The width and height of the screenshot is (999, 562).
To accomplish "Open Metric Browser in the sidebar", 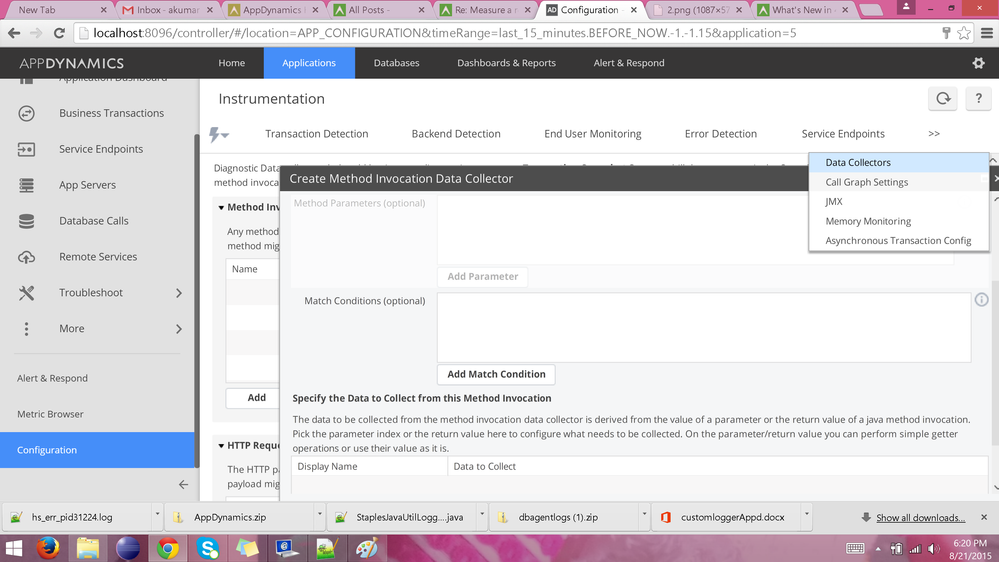I will [50, 414].
